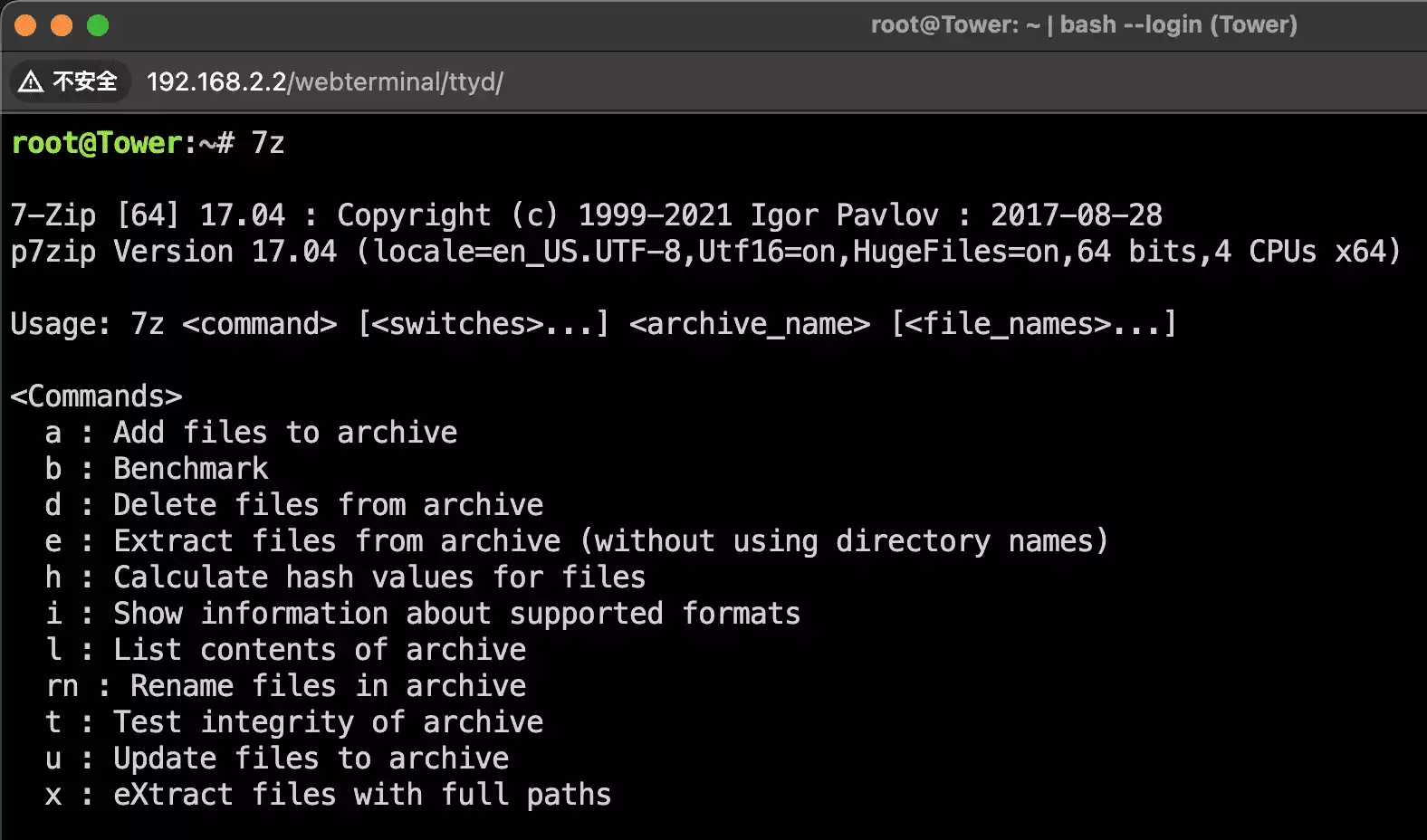Viewport: 1427px width, 840px height.
Task: Click the Usage syntax line
Action: 592,324
